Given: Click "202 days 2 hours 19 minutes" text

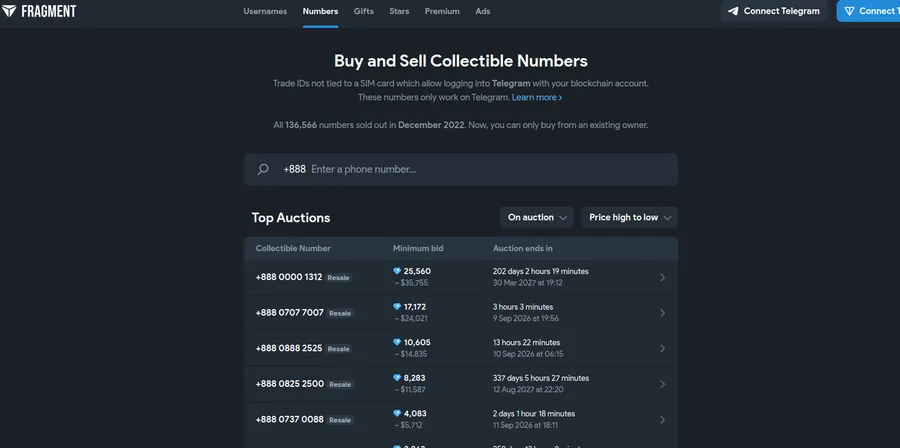Looking at the screenshot, I should click(541, 271).
